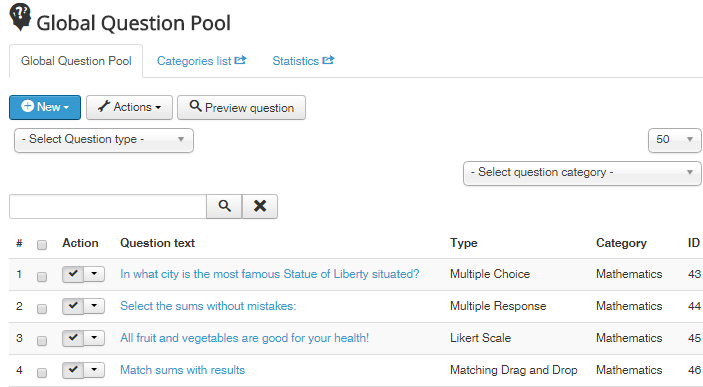This screenshot has width=703, height=387.
Task: Clear the search with the X button
Action: click(x=260, y=206)
